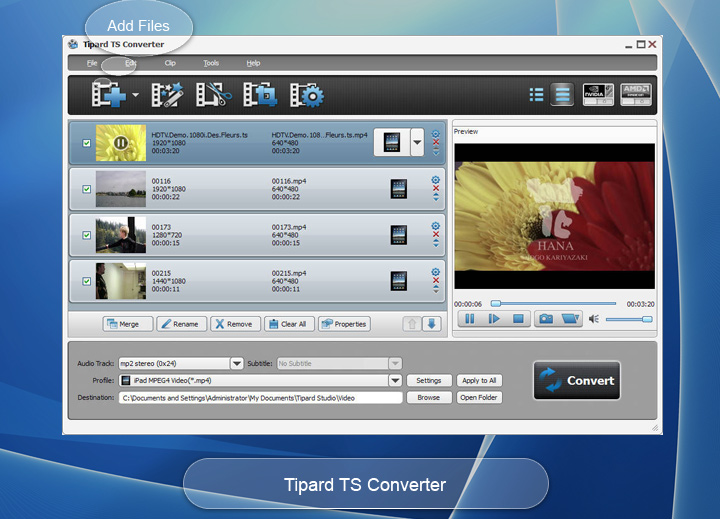Select the Trim scissors tool
This screenshot has height=519, width=720.
point(214,95)
